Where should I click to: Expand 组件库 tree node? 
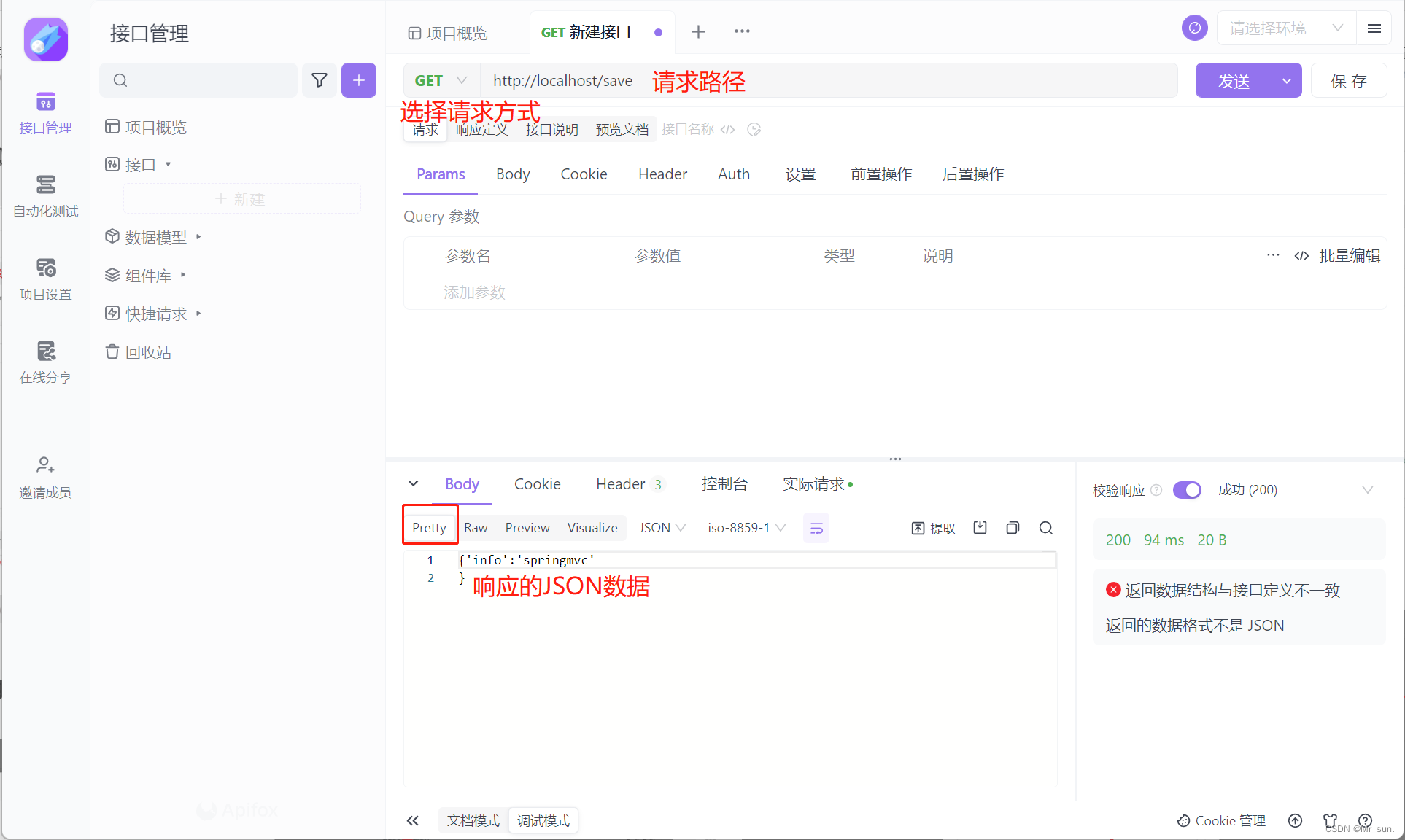click(183, 275)
